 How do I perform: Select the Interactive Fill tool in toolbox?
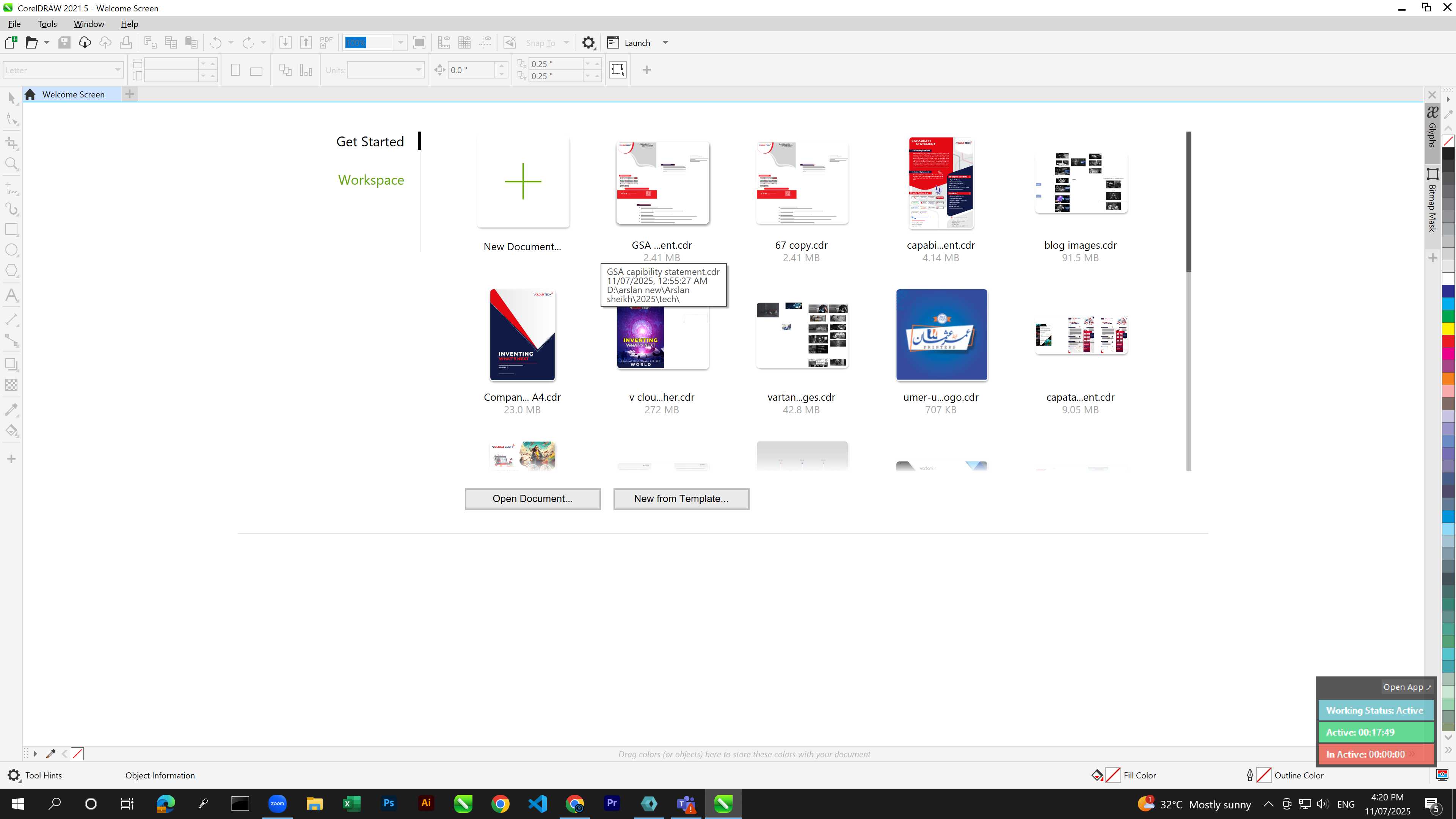pos(12,431)
